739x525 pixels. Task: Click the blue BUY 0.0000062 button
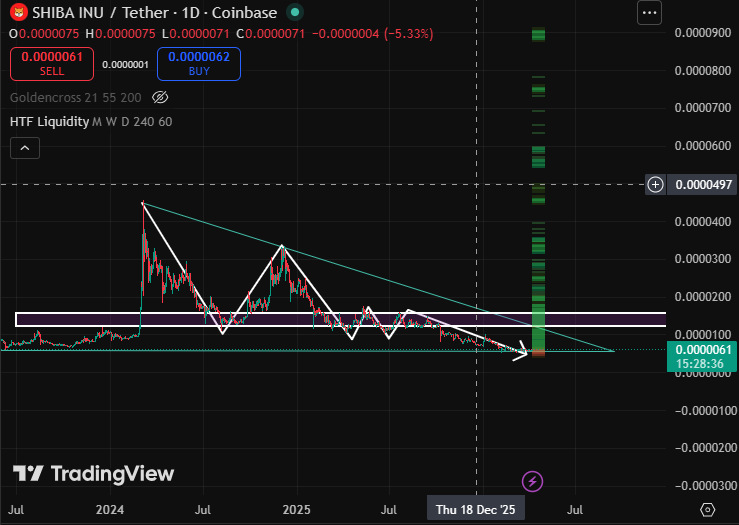point(199,64)
